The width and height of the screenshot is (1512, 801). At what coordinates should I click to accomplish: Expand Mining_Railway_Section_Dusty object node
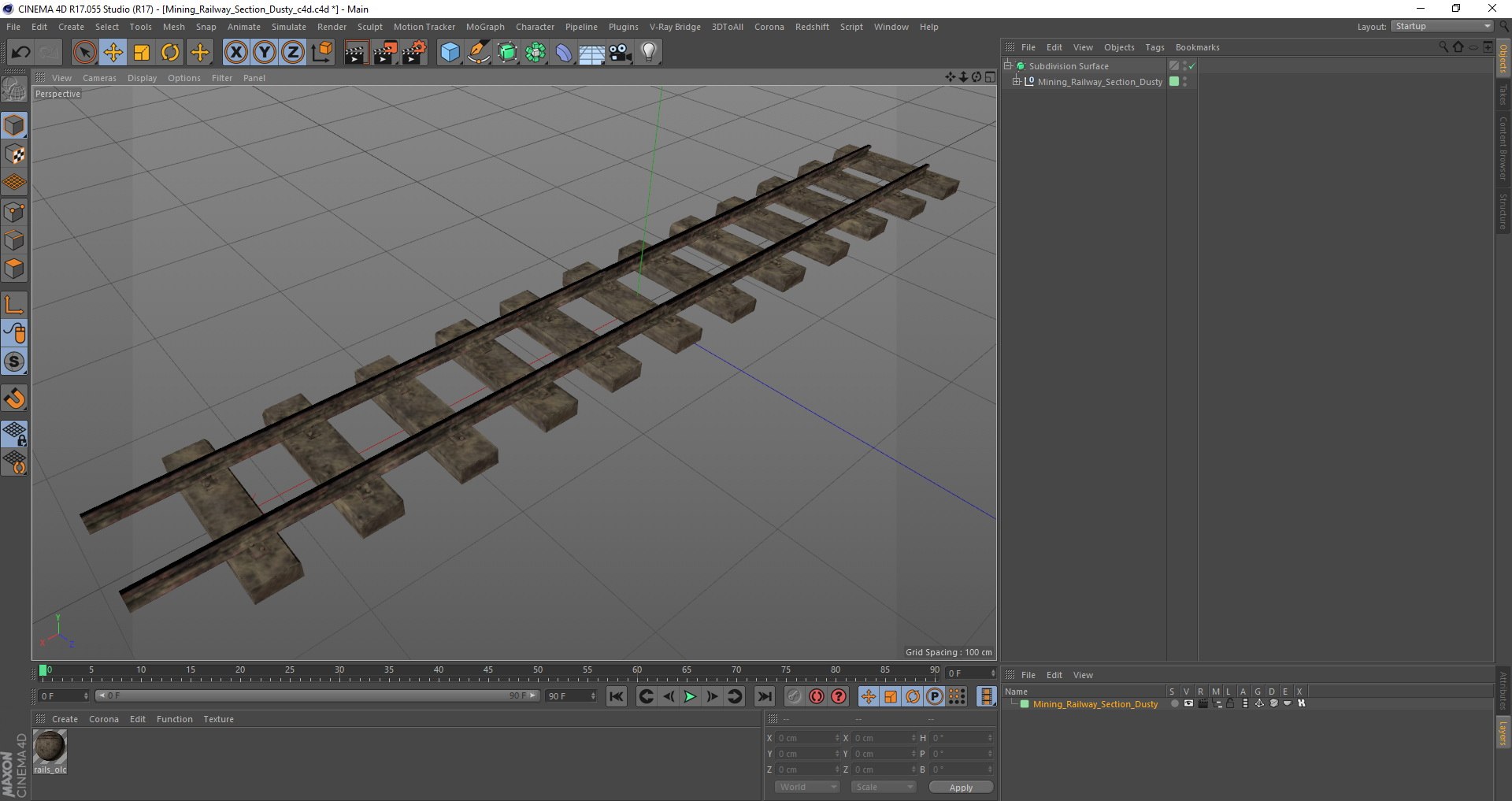(x=1017, y=81)
